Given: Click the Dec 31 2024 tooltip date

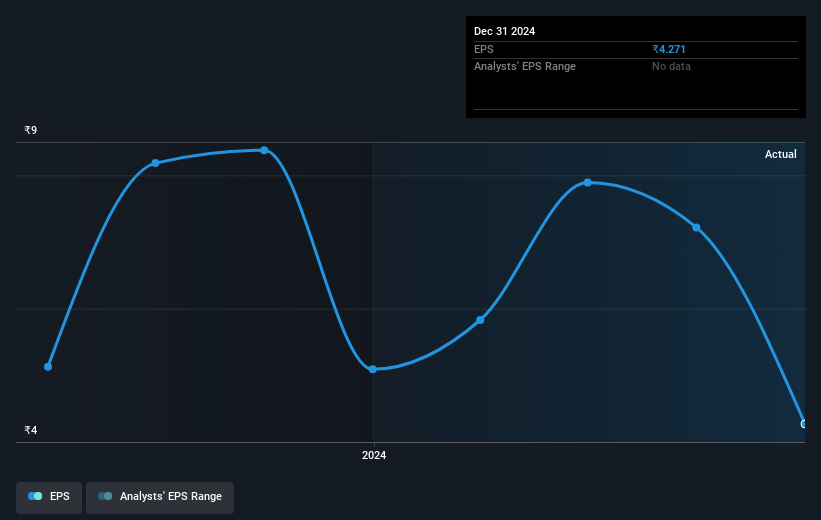Looking at the screenshot, I should pos(504,31).
